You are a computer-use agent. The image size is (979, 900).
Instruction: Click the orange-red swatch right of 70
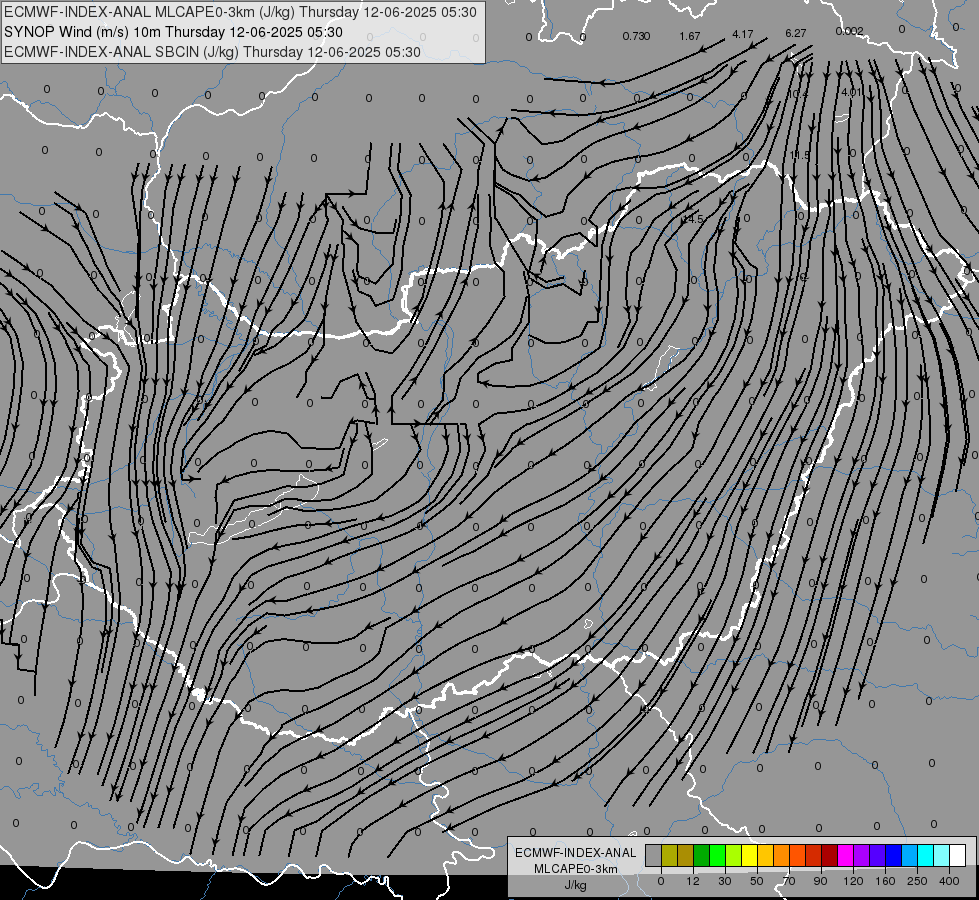(798, 855)
